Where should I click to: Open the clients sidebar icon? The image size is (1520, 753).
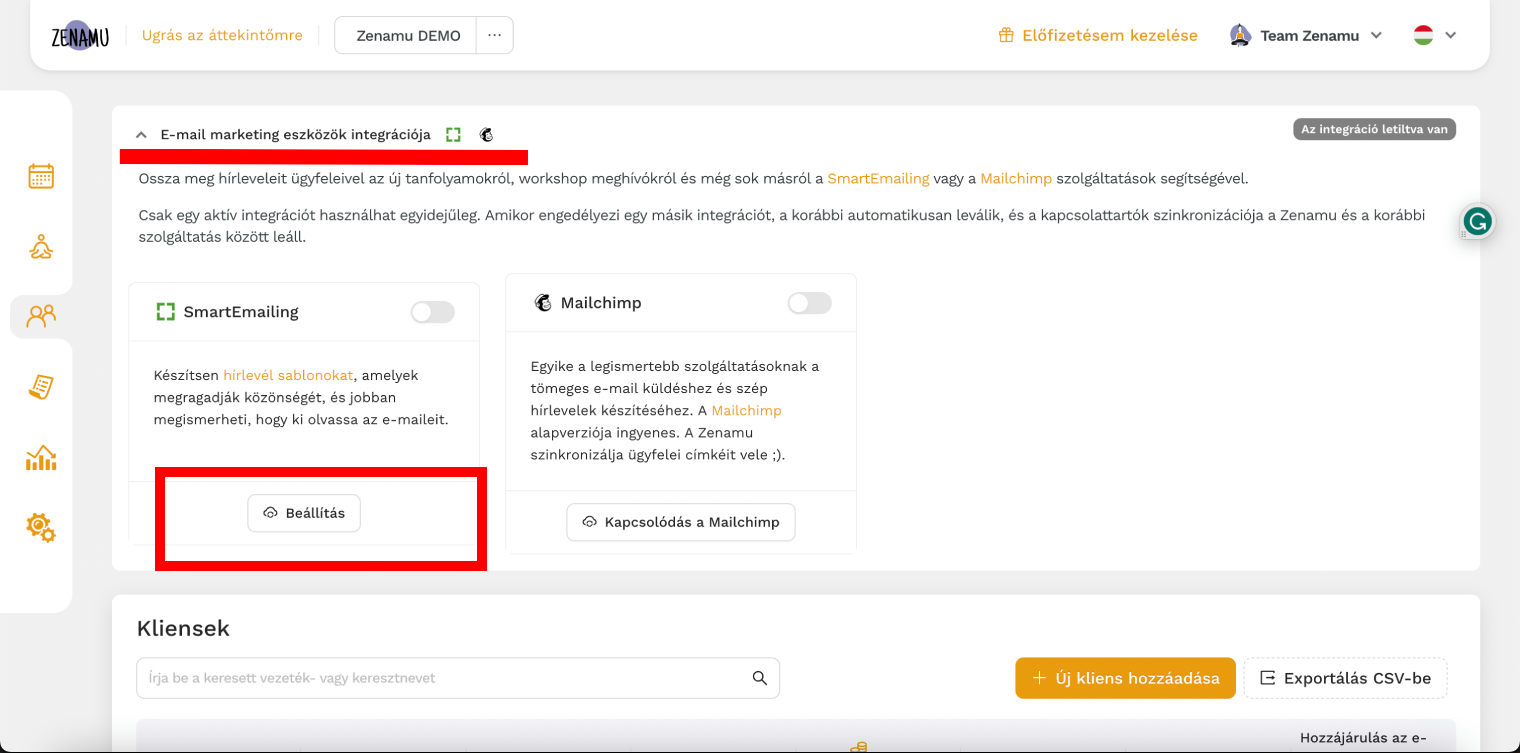tap(41, 316)
